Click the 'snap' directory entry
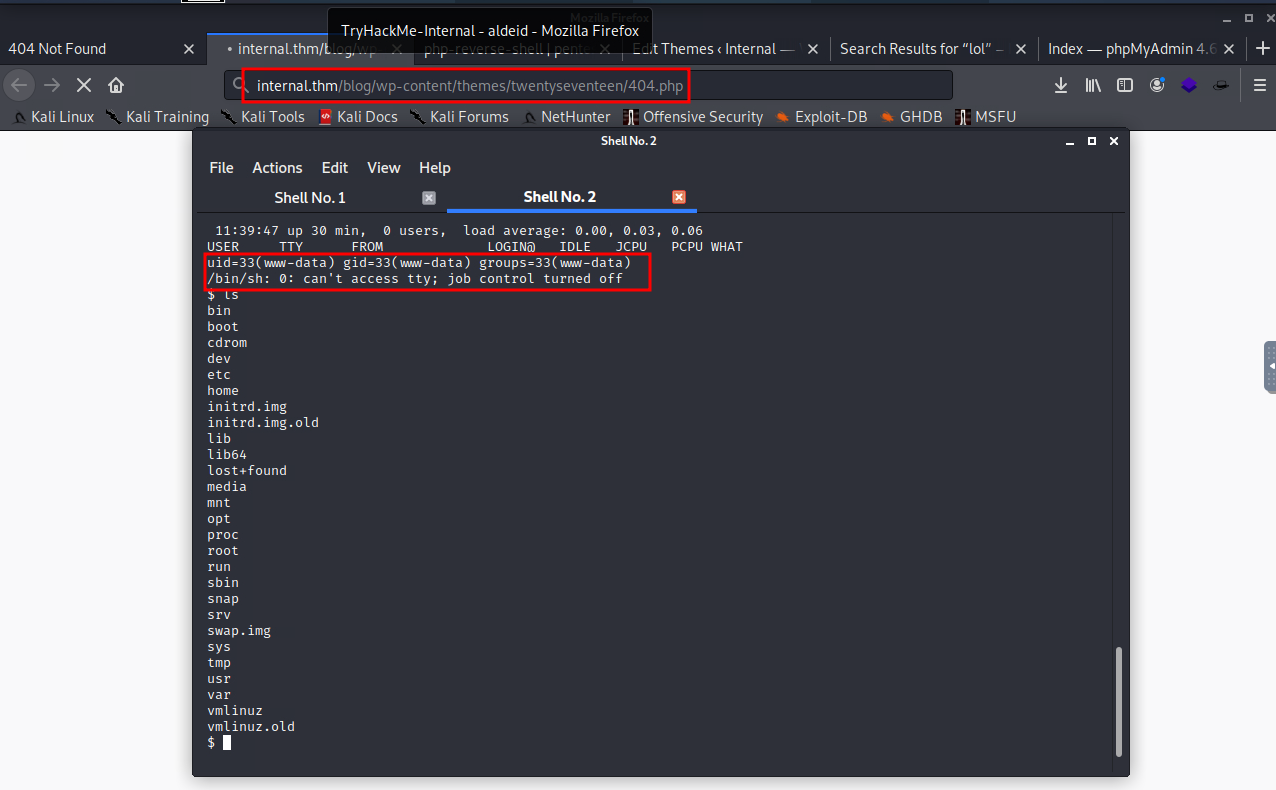 pos(223,598)
